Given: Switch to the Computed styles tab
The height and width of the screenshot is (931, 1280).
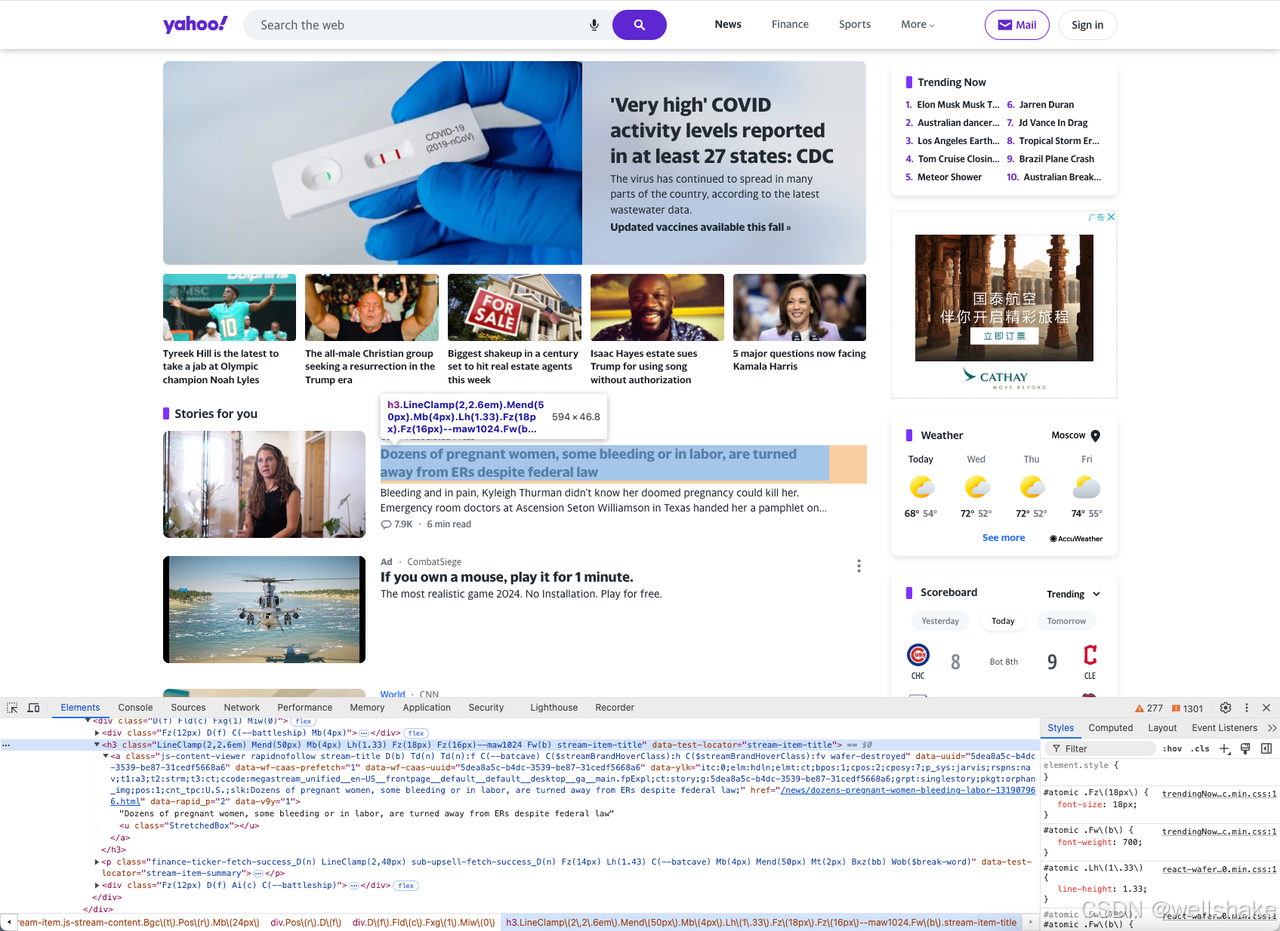Looking at the screenshot, I should (1111, 728).
